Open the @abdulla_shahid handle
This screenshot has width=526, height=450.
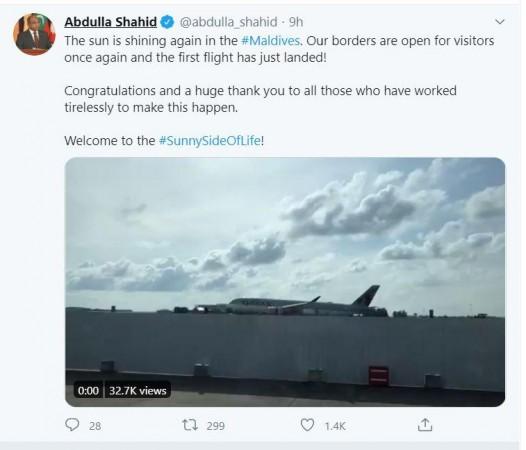(228, 22)
